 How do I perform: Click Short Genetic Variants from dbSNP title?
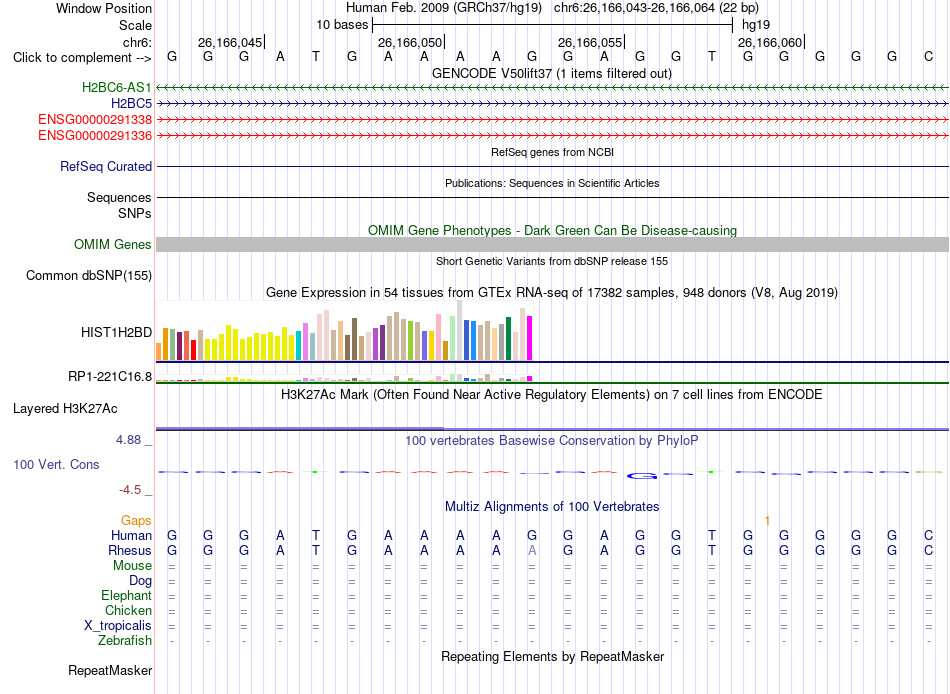[552, 261]
